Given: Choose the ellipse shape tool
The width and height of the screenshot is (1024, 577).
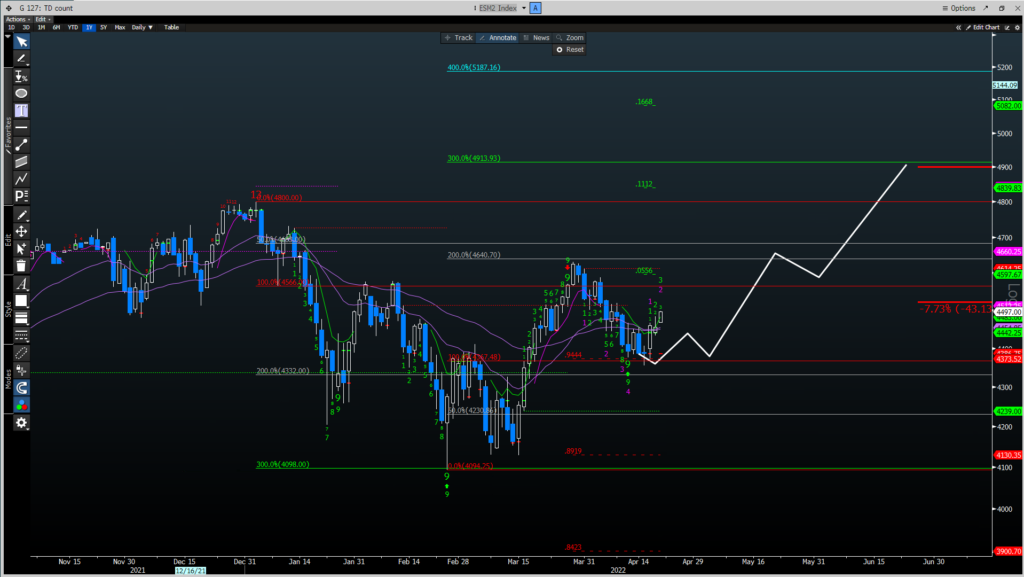Looking at the screenshot, I should [22, 93].
